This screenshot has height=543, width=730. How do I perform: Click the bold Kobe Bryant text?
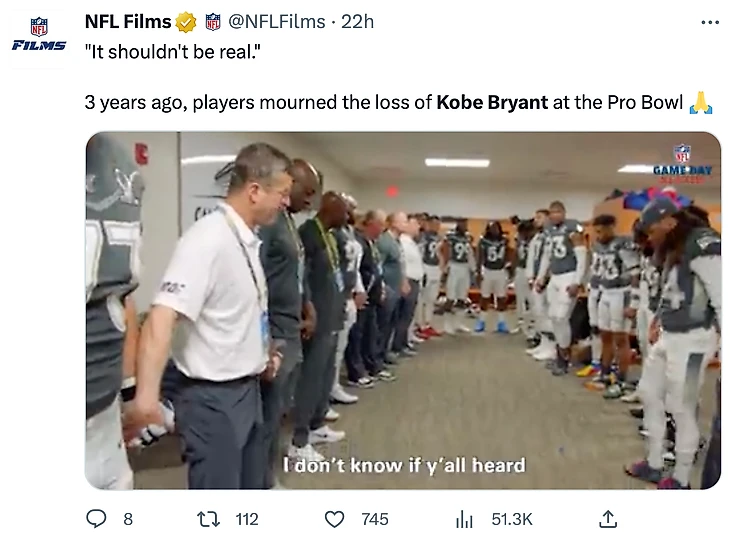492,103
